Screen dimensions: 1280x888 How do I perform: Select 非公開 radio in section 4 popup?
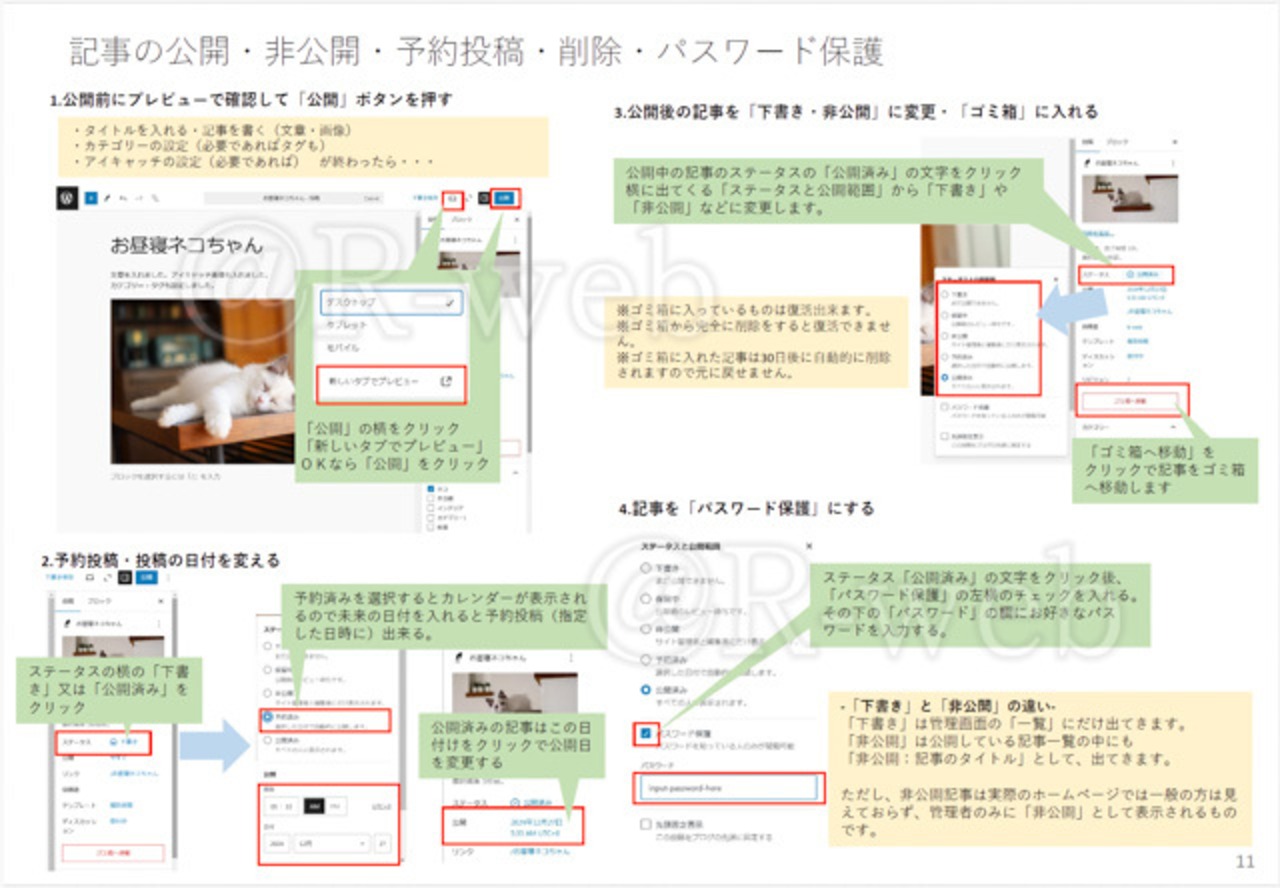pyautogui.click(x=646, y=629)
